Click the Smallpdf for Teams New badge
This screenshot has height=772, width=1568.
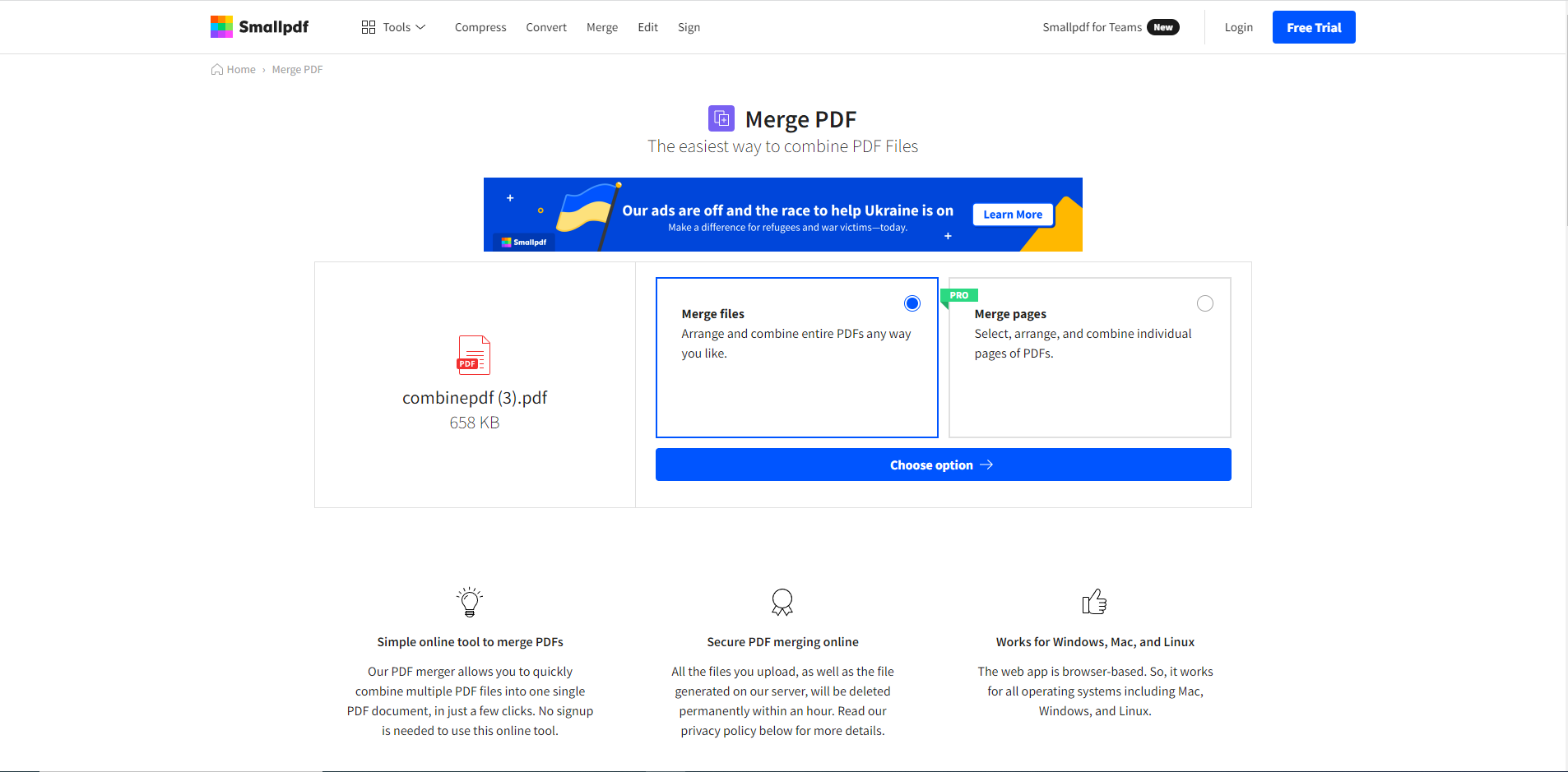(x=1162, y=26)
